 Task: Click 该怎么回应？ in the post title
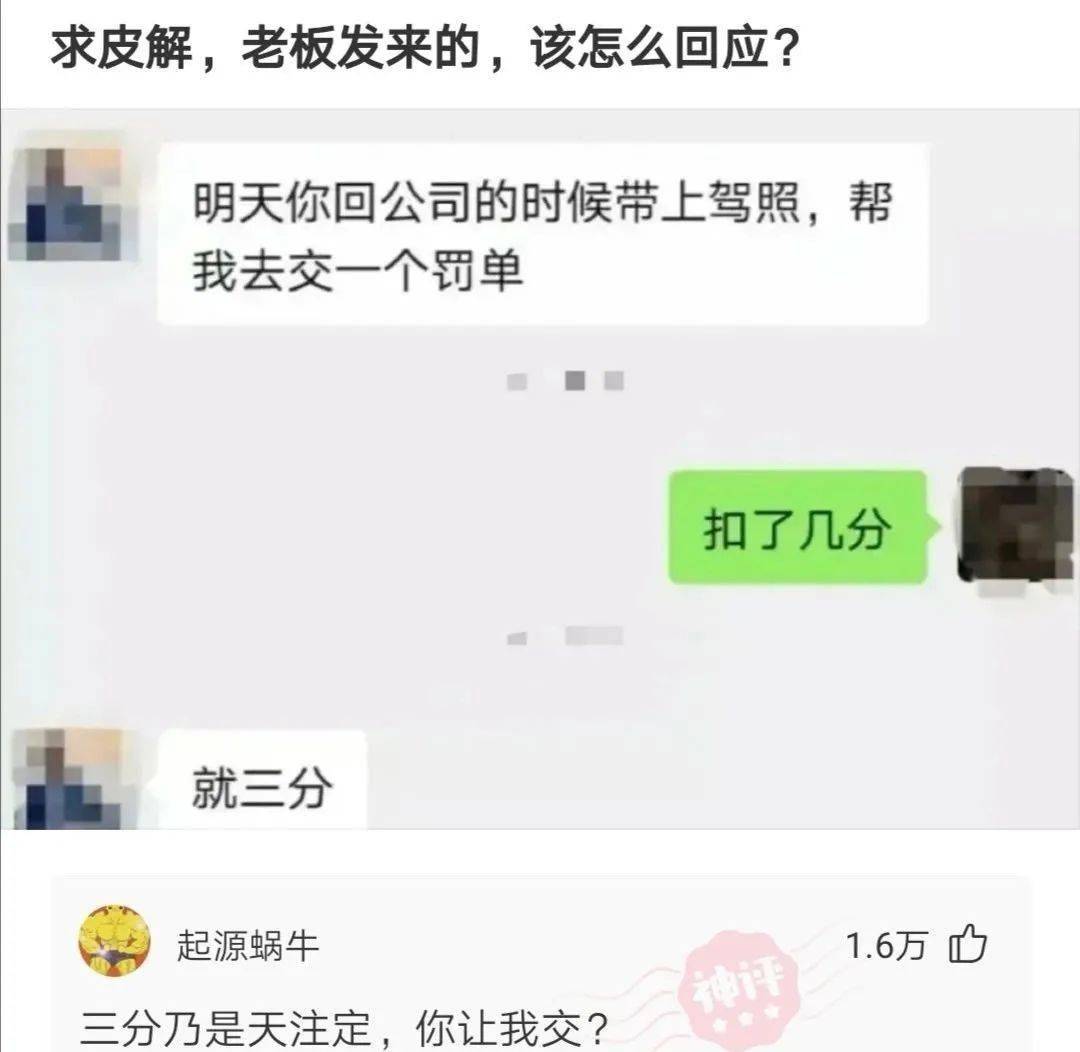(665, 48)
